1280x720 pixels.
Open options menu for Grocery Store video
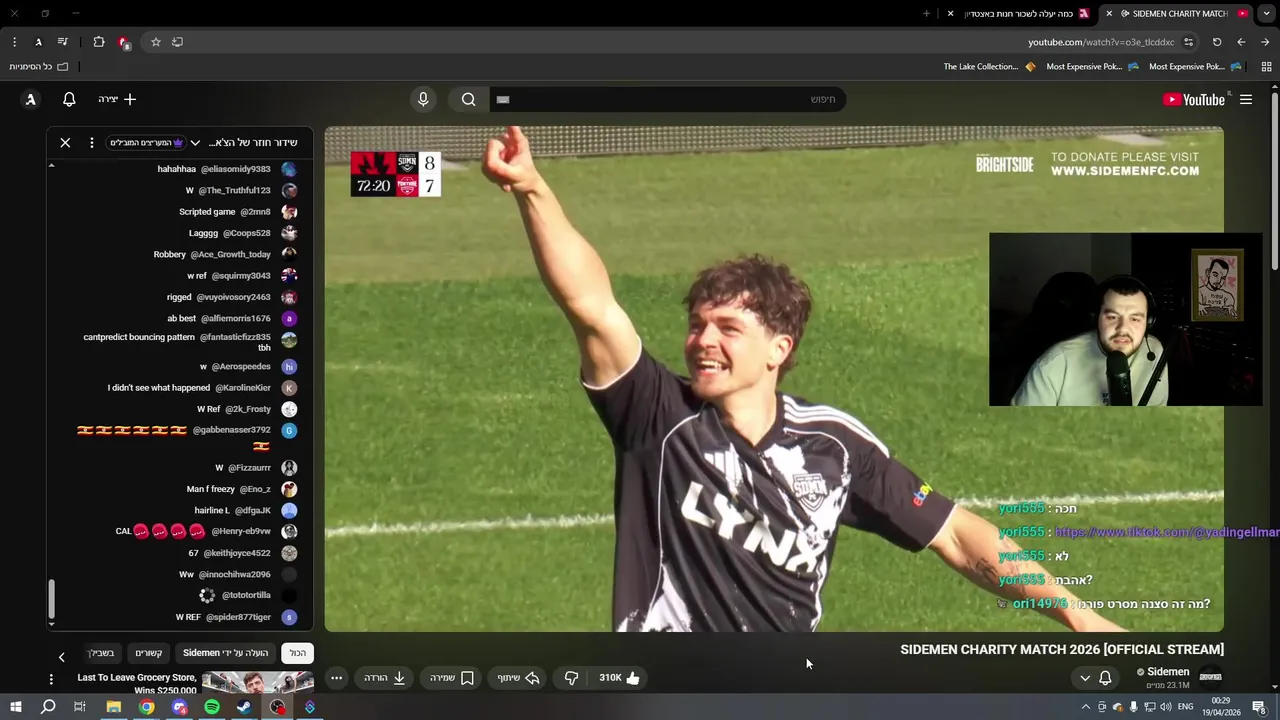[51, 679]
